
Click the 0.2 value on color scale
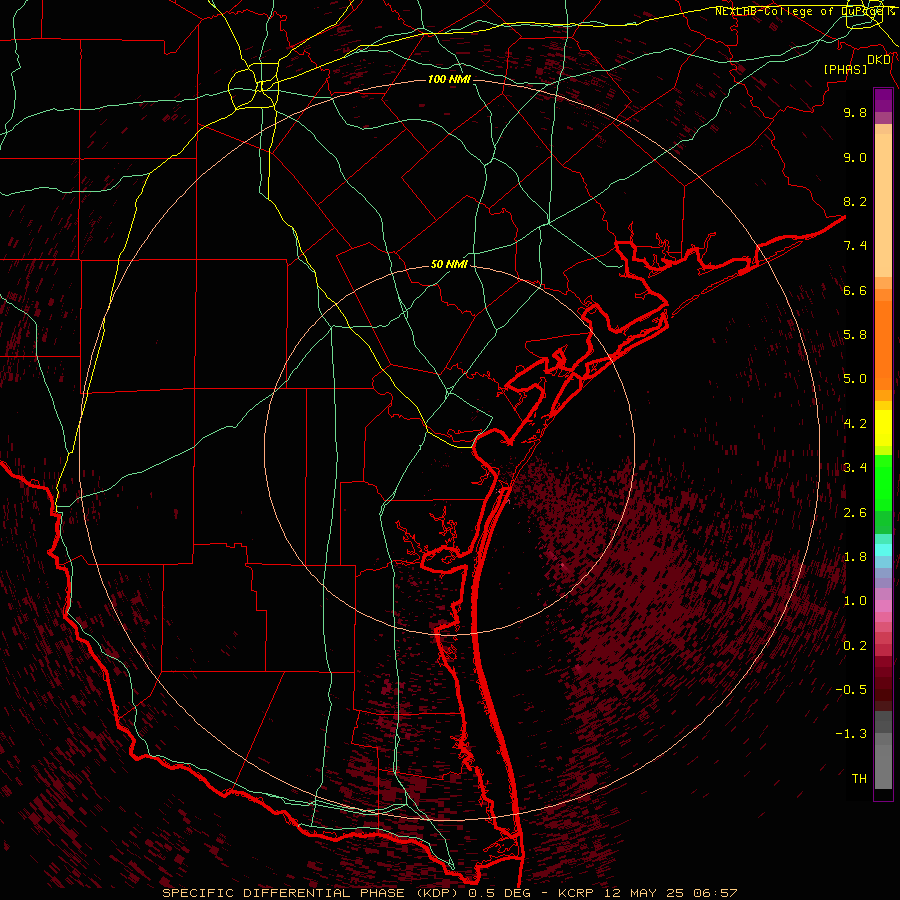coord(855,646)
